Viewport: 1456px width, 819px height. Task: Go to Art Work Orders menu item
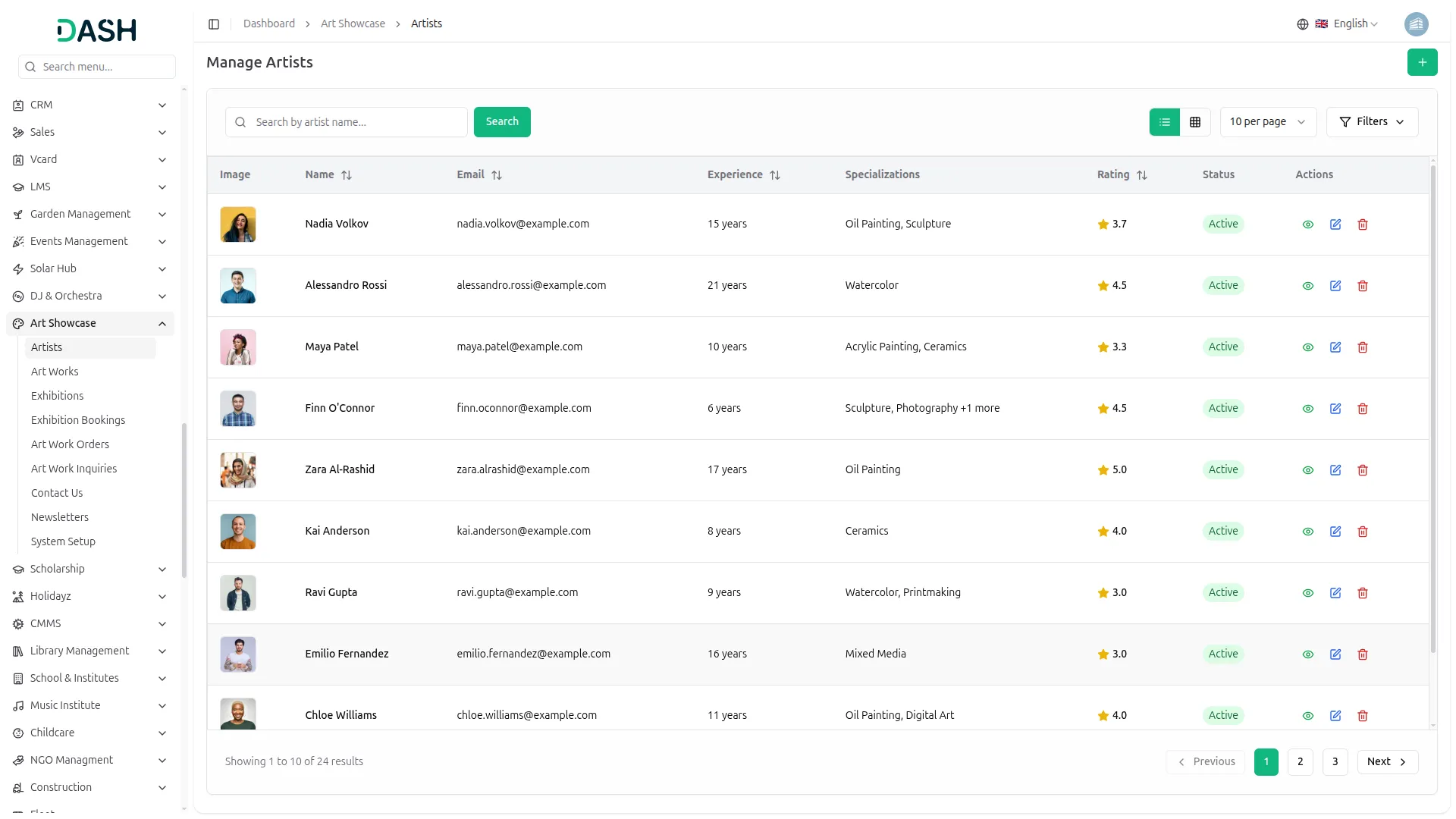coord(70,444)
